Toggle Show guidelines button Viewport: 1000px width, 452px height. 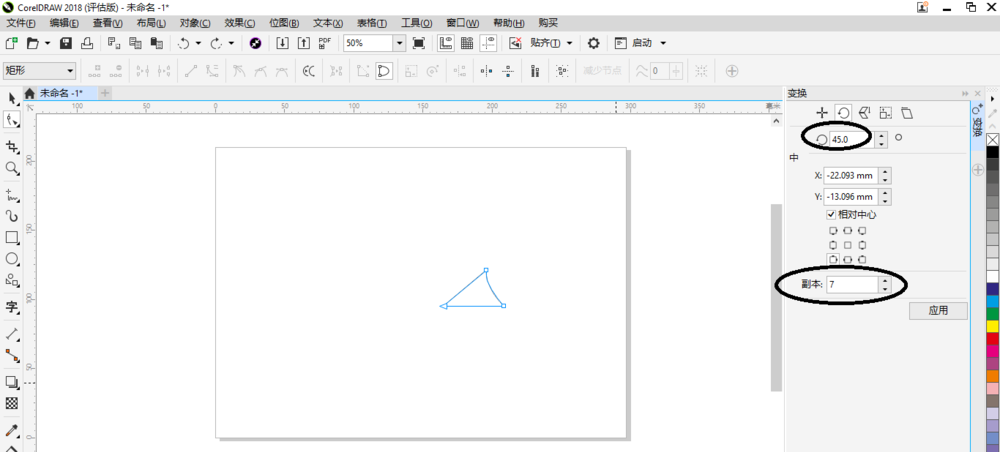click(489, 43)
